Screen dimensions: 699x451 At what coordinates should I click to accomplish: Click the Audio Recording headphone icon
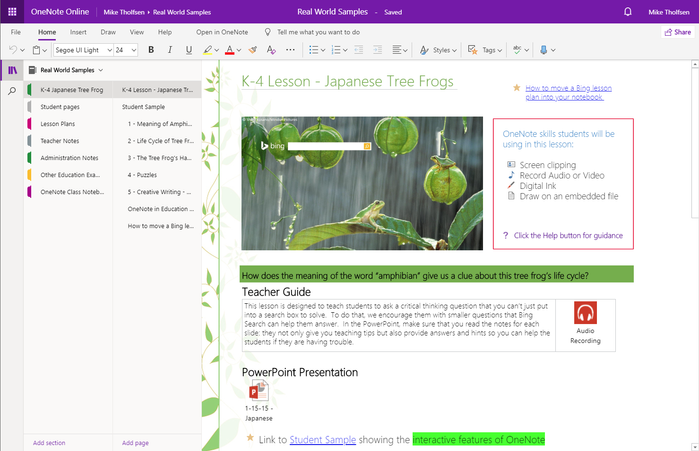tap(585, 313)
